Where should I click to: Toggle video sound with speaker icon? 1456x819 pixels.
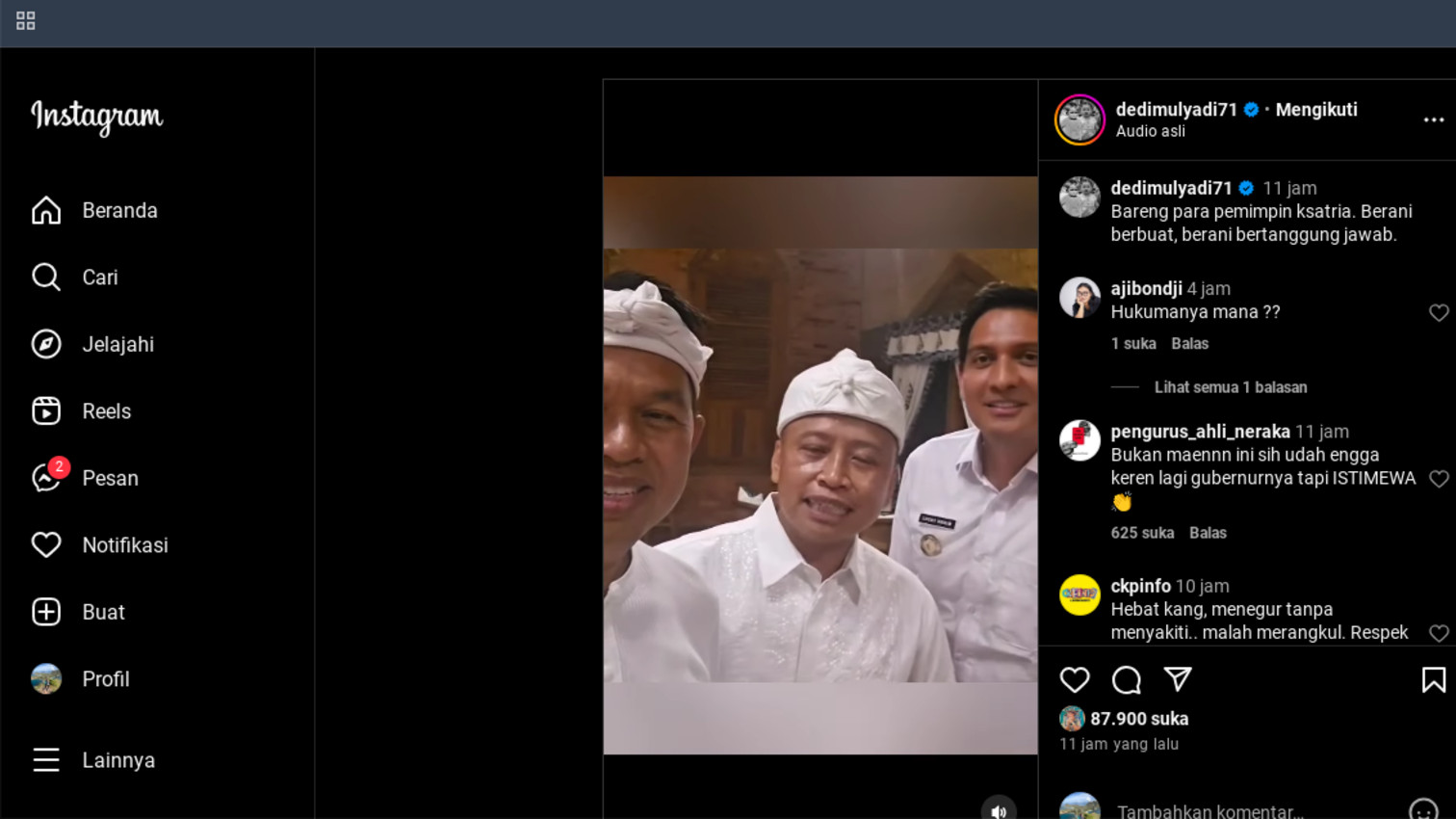pyautogui.click(x=999, y=810)
